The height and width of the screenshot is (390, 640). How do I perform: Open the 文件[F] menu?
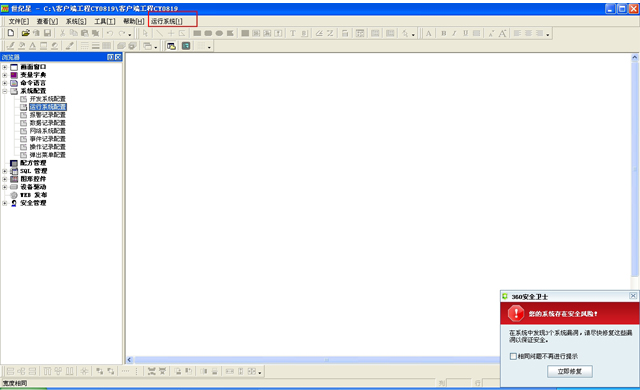(18, 21)
